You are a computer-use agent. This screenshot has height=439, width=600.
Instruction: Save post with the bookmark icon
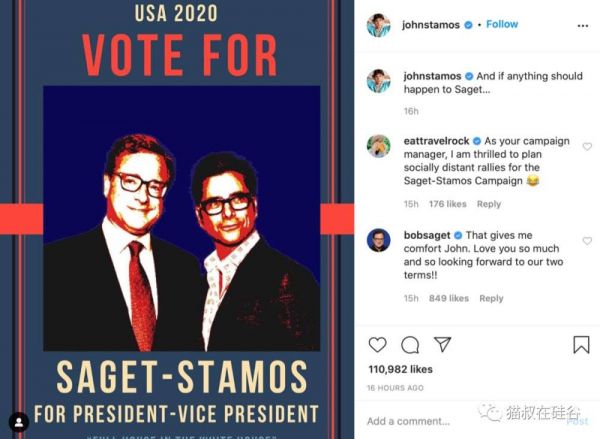[581, 345]
